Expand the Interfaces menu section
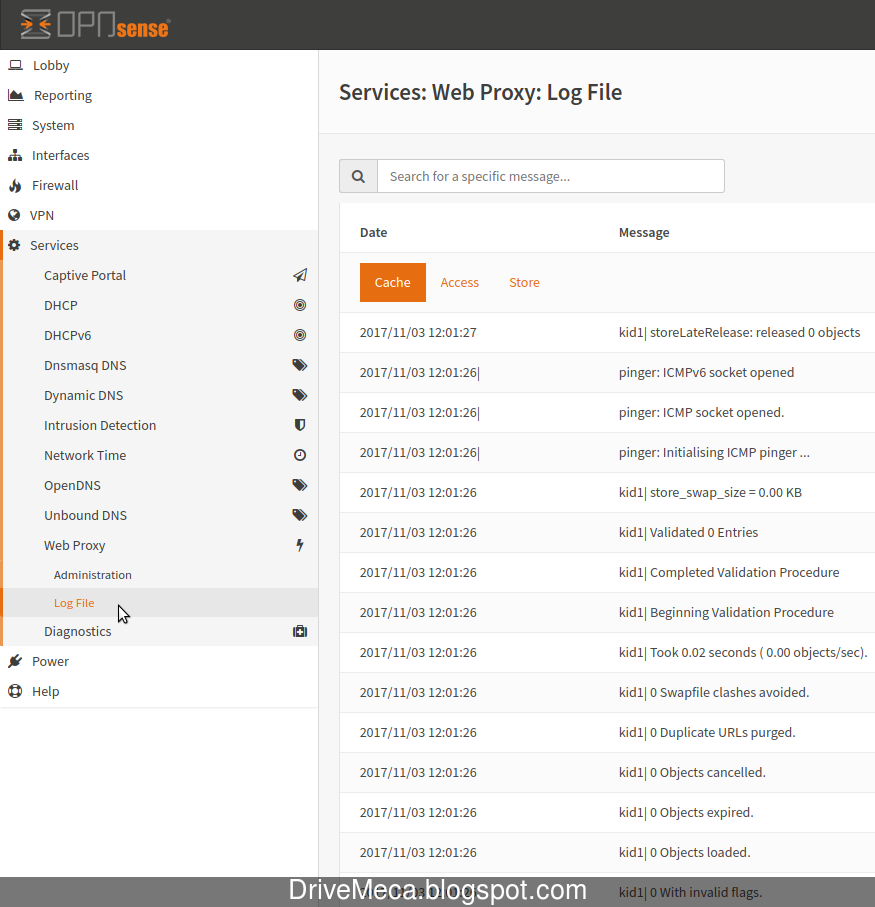This screenshot has height=907, width=875. click(60, 155)
